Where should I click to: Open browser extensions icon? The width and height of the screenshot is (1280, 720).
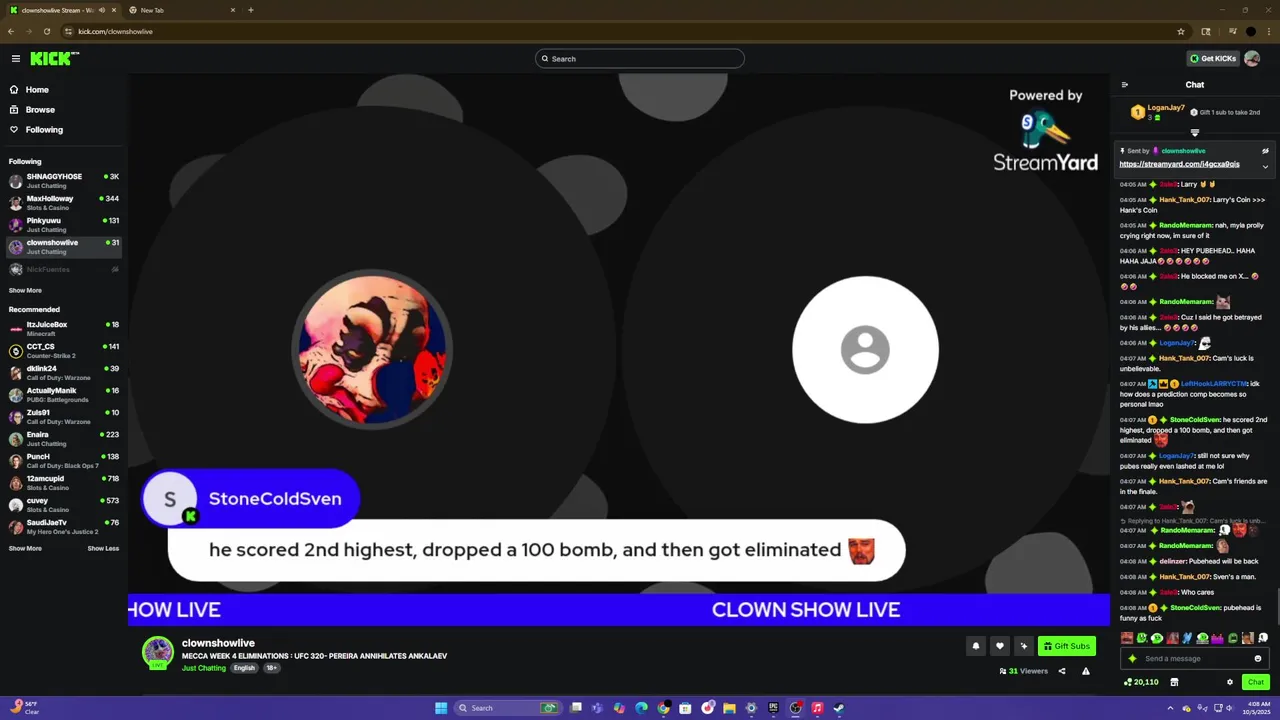pos(1206,31)
